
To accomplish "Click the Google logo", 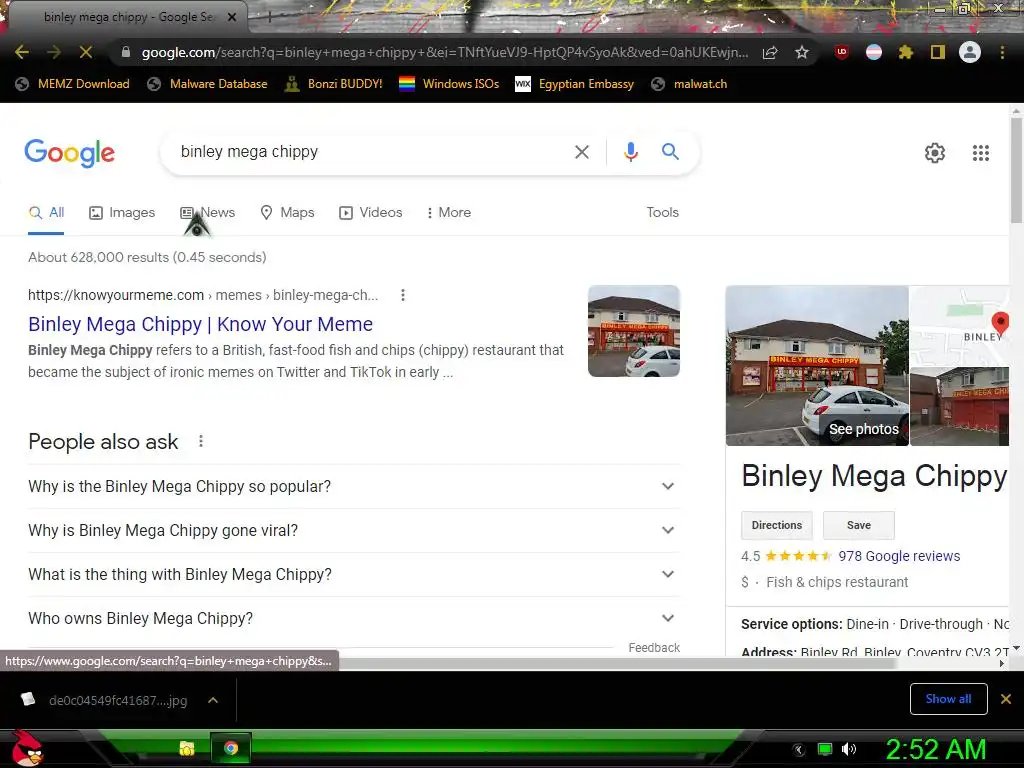I will (69, 153).
